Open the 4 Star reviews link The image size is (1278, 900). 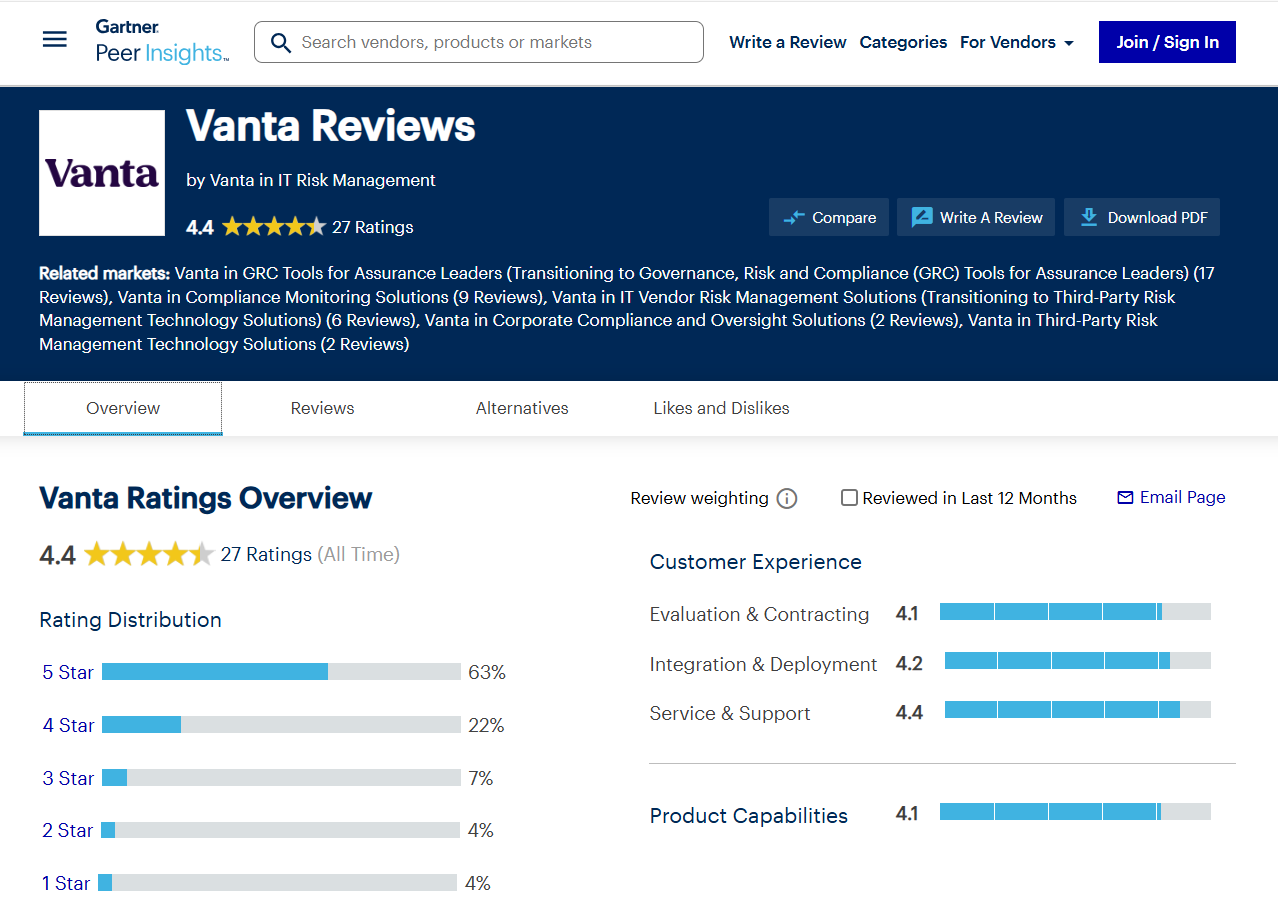[x=68, y=725]
